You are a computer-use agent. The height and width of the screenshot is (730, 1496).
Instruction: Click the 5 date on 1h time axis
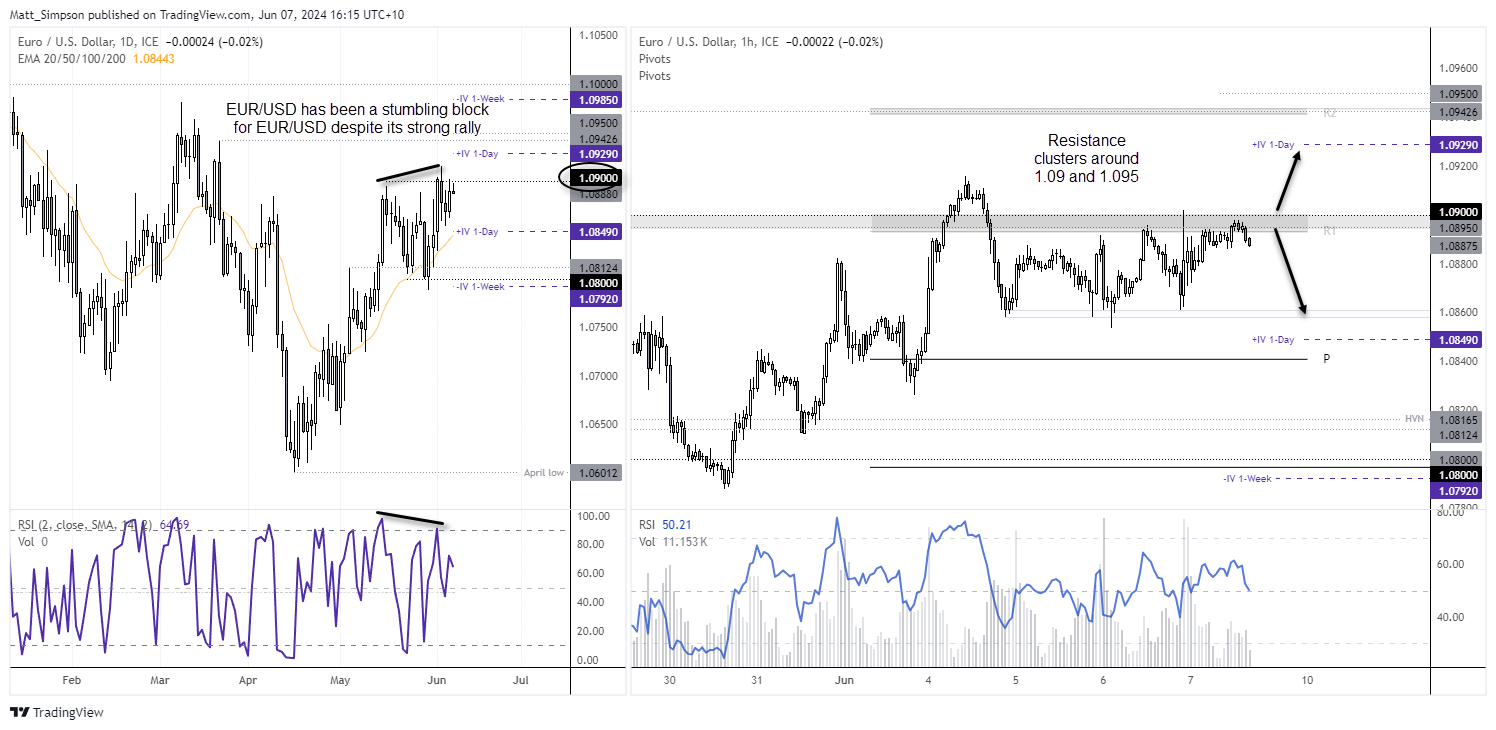point(1015,680)
